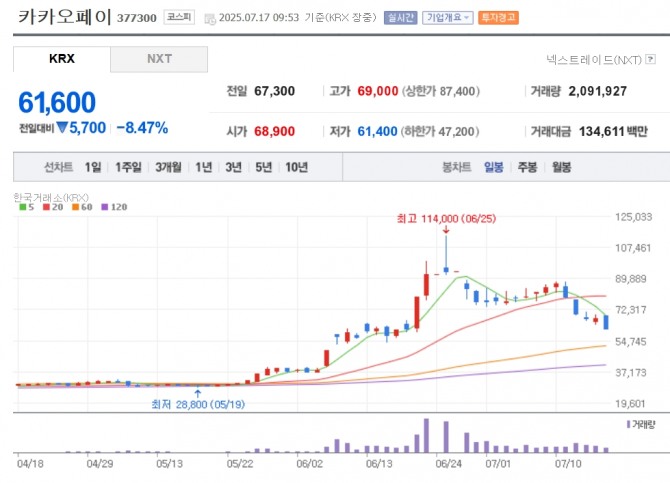Select the 1일 line chart period
Screen dimensions: 670x483
[x=93, y=167]
